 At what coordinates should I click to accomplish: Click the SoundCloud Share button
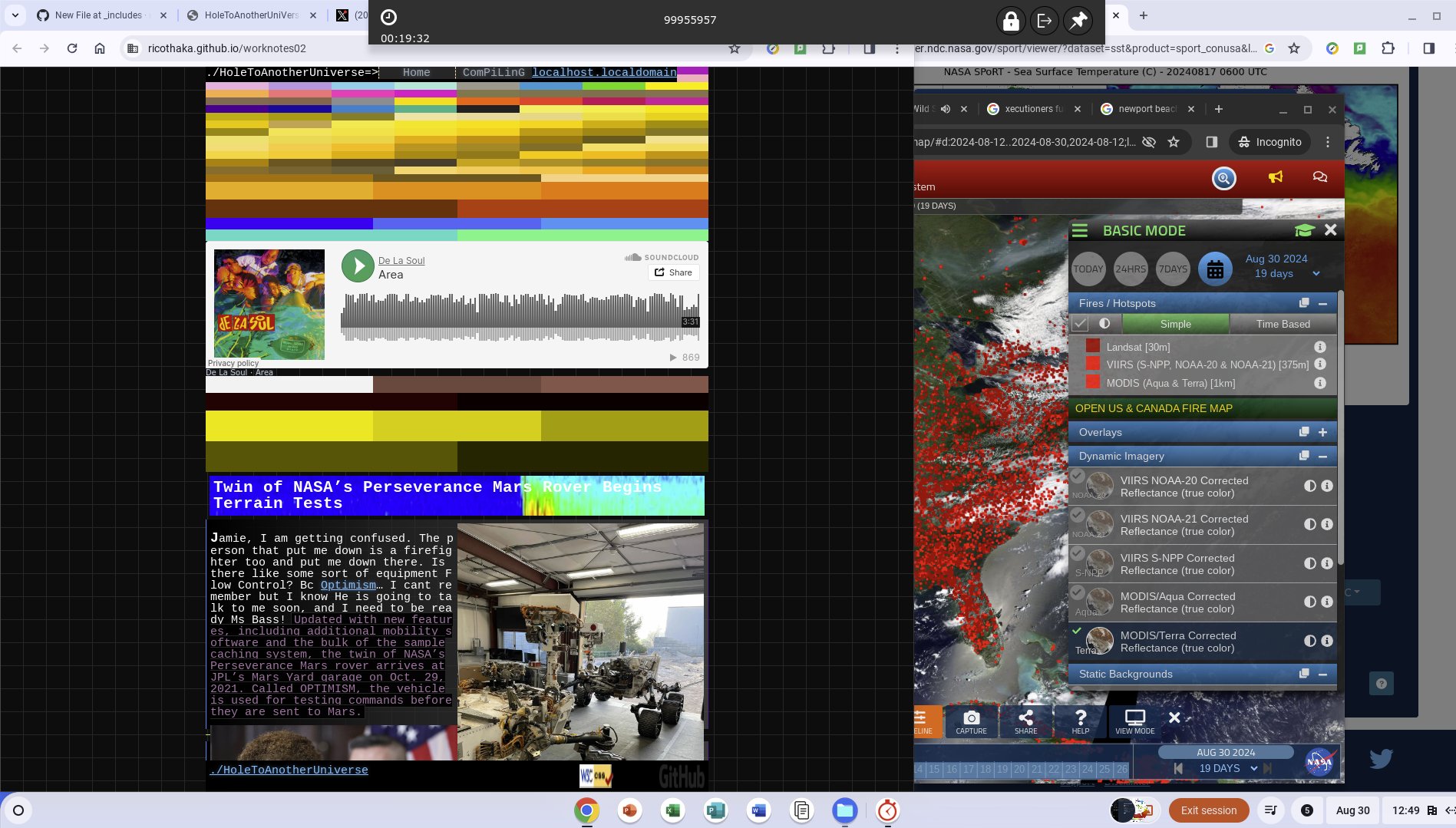pos(673,272)
